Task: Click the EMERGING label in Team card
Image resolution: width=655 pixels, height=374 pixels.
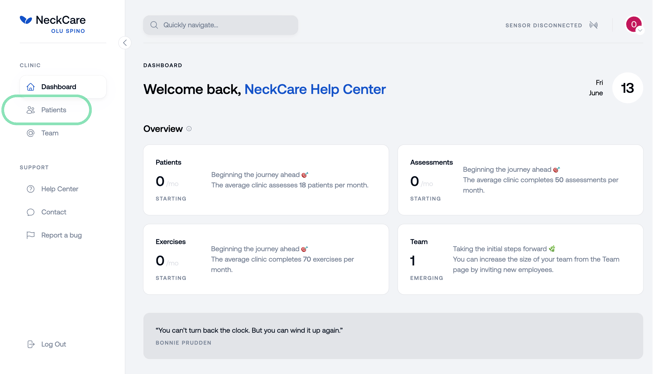Action: click(x=426, y=278)
